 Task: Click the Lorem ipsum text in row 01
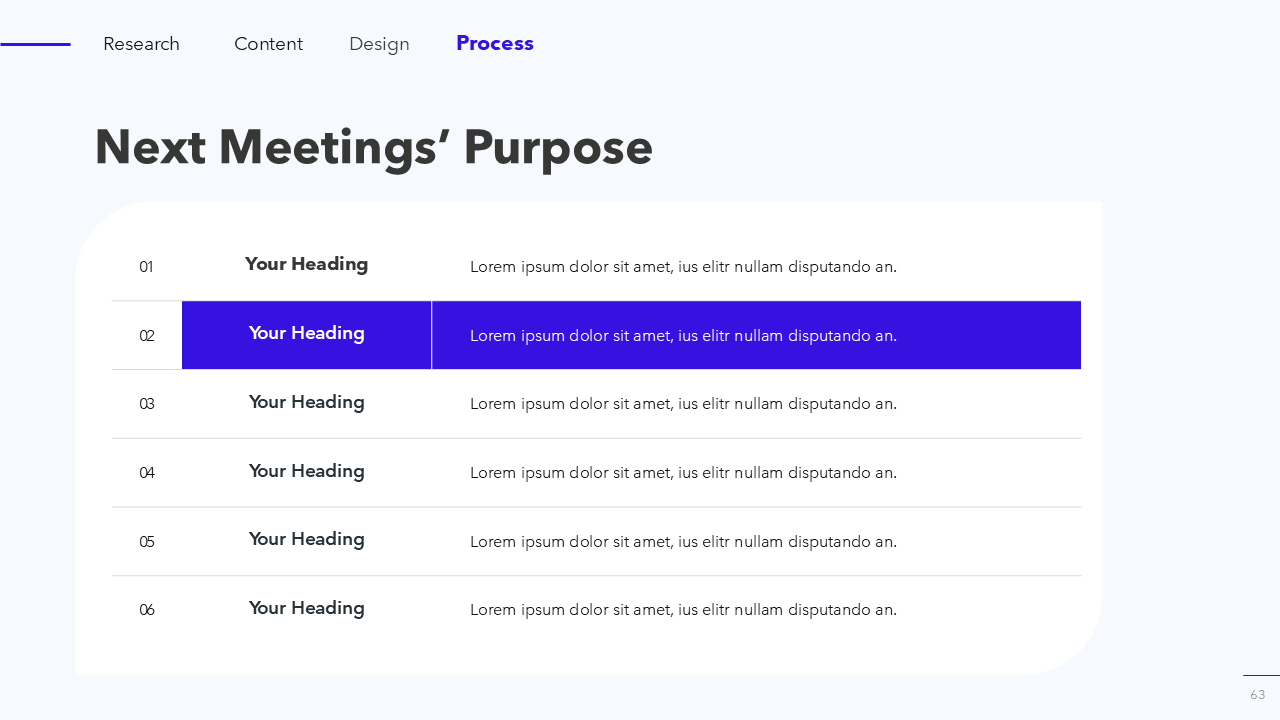tap(683, 267)
